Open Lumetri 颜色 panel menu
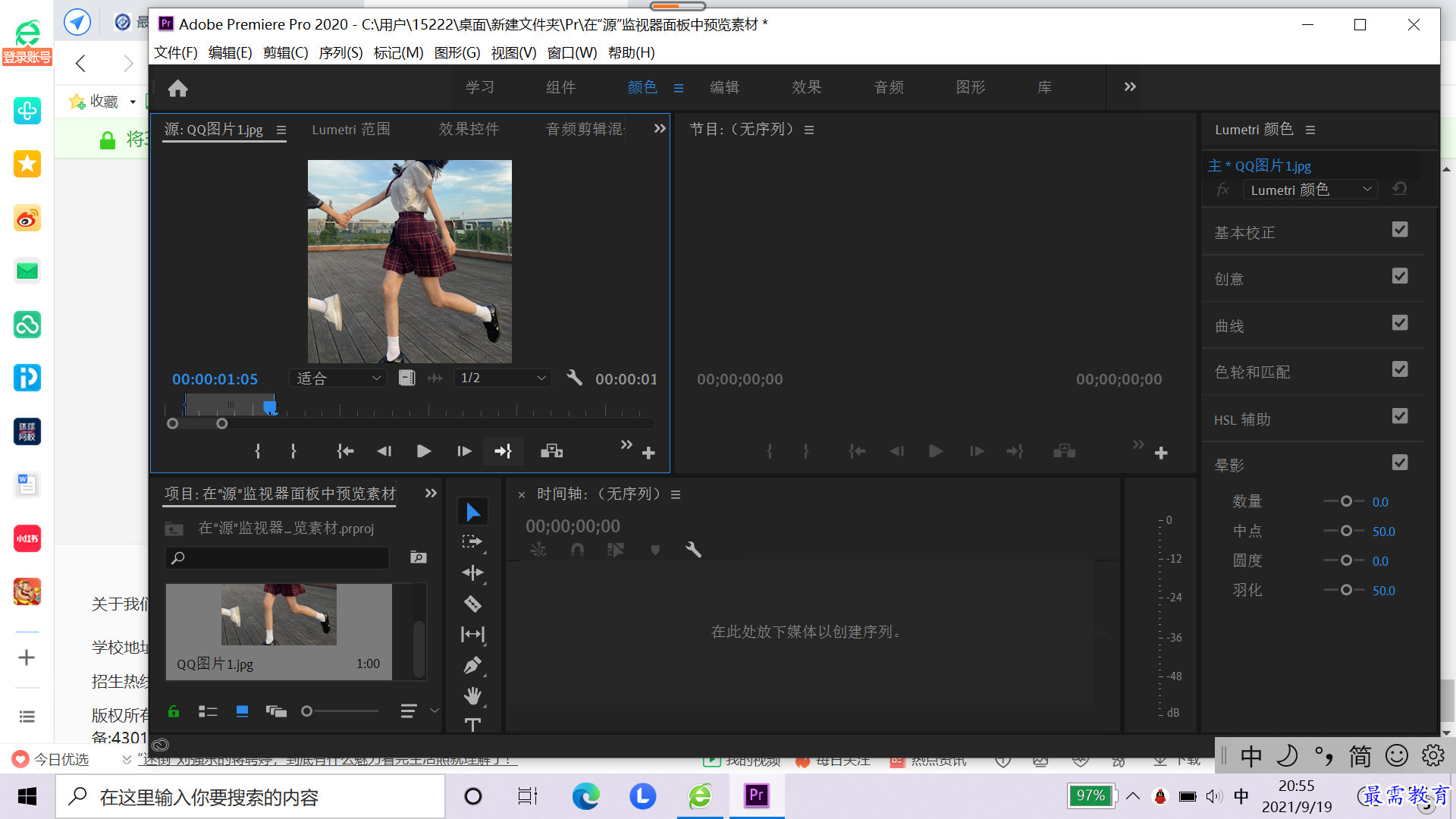Screen dimensions: 1456x819 pos(1310,130)
